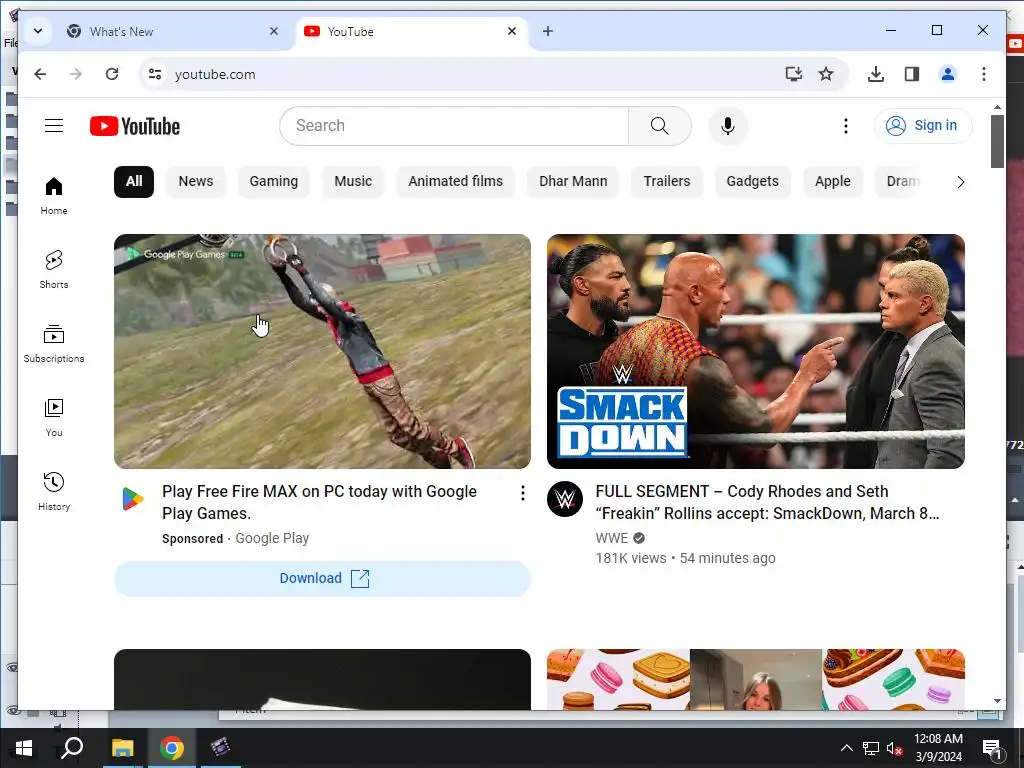
Task: Open the WWE channel name link
Action: (x=611, y=538)
